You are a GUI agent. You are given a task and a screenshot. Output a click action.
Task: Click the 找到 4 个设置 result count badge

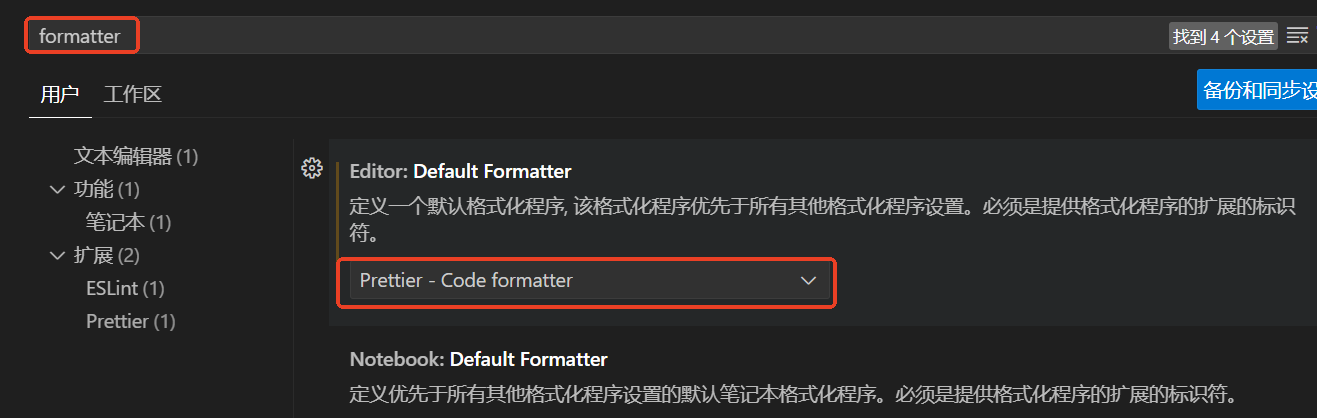1223,37
